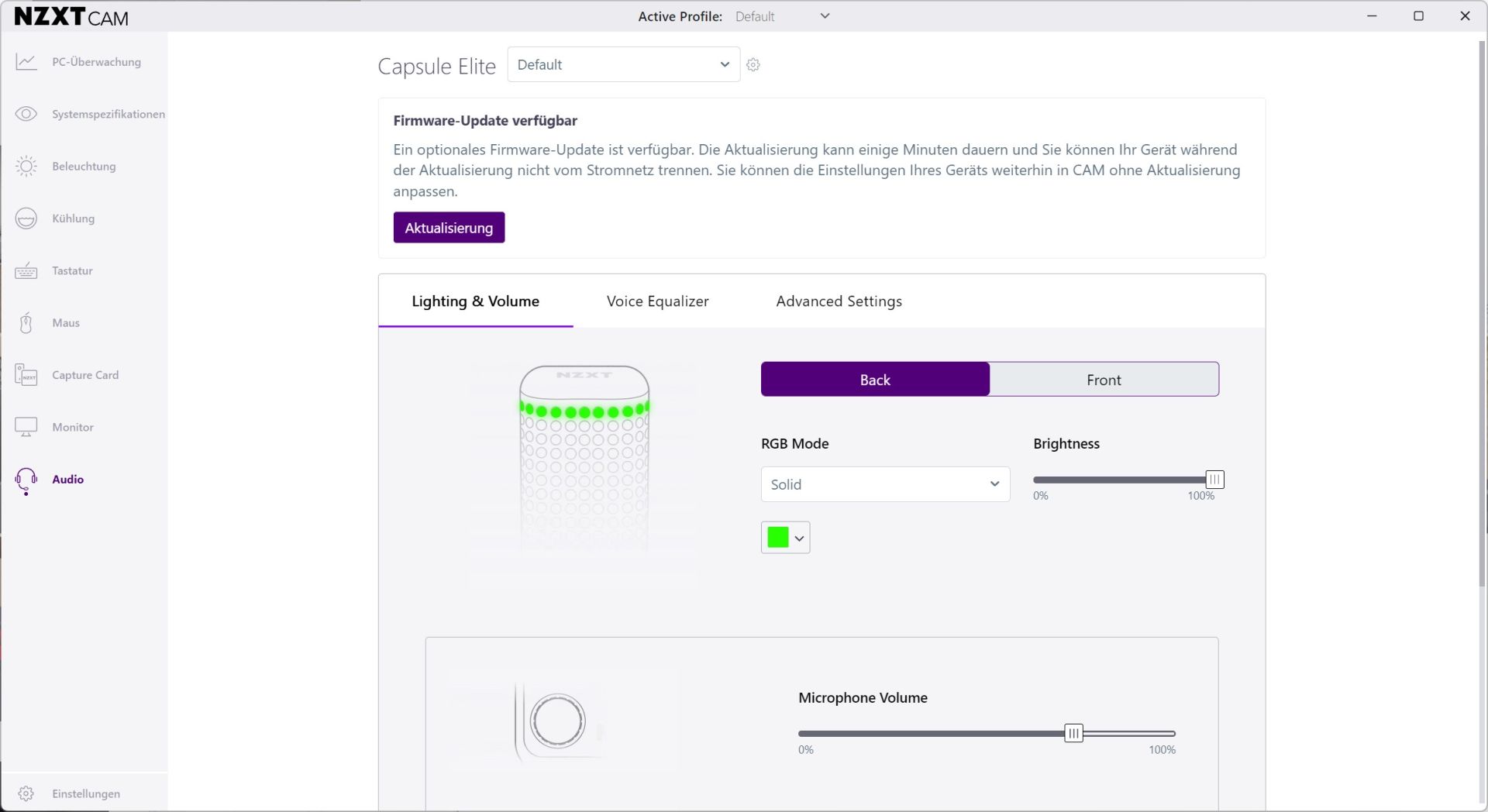Go to PC-Überwachung section
The width and height of the screenshot is (1488, 812).
point(96,62)
